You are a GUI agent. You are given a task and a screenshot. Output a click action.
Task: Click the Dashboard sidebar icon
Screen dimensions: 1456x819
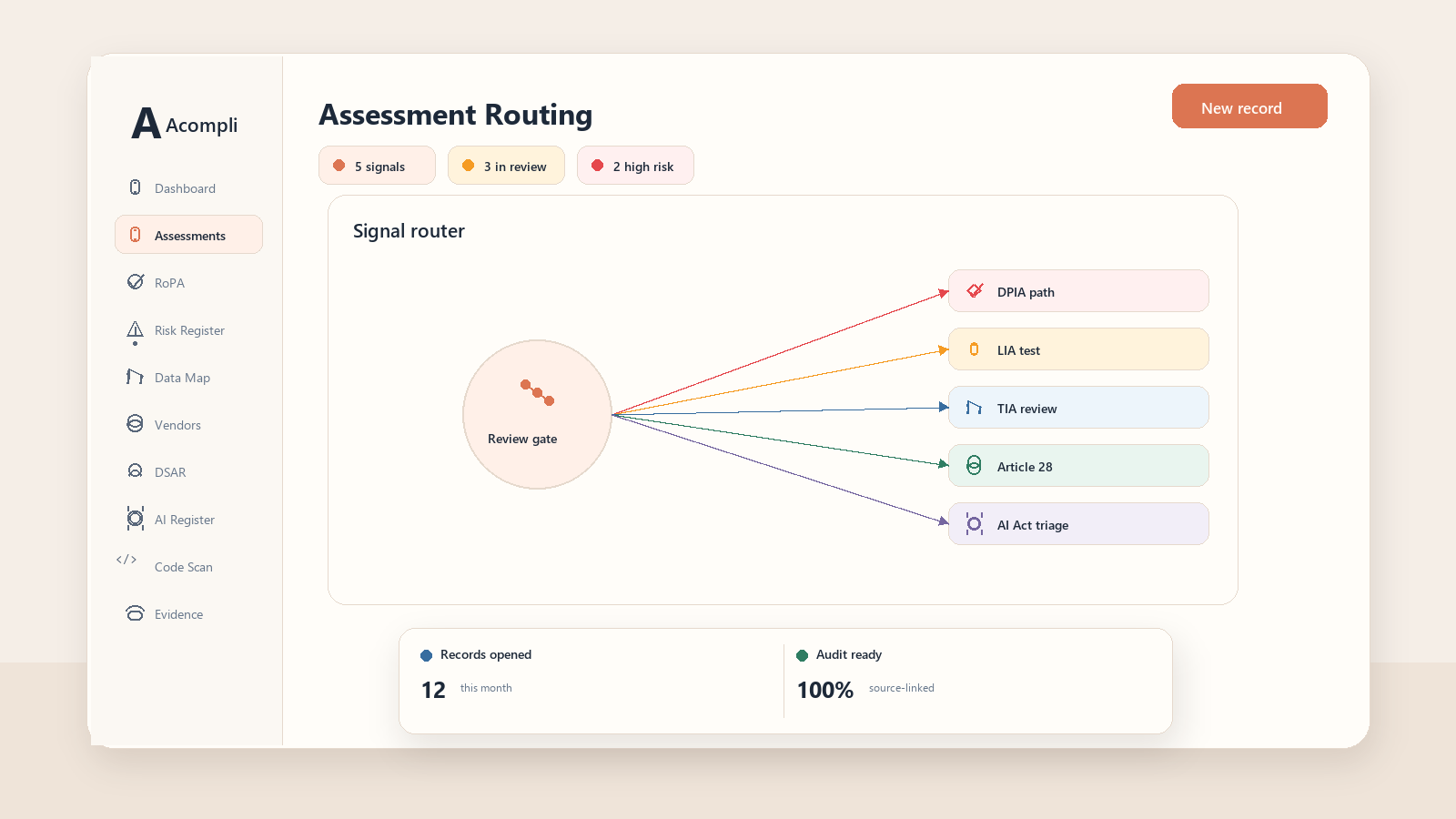[x=135, y=187]
